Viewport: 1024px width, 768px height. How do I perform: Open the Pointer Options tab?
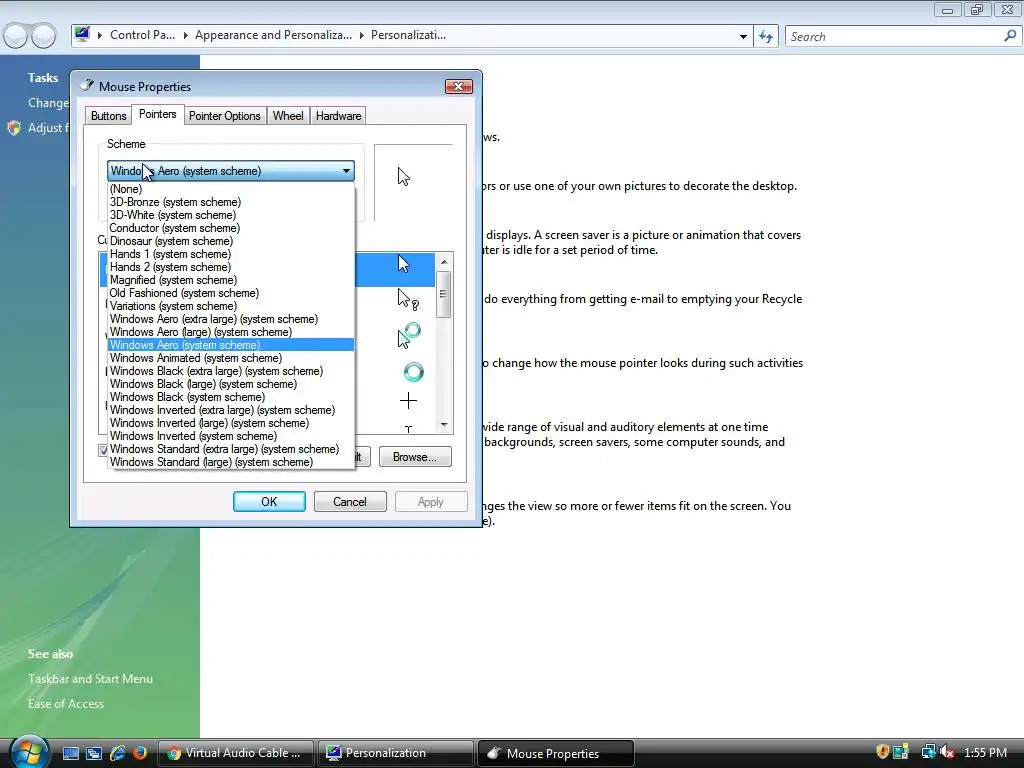225,116
